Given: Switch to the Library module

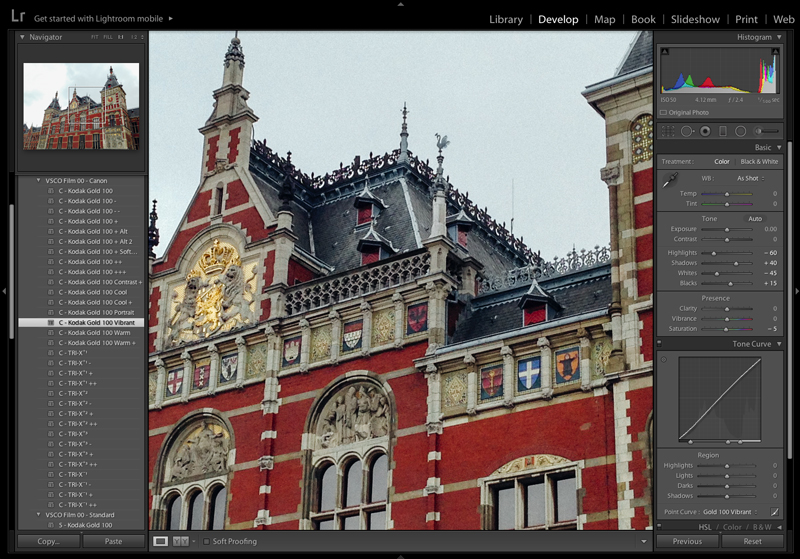Looking at the screenshot, I should click(506, 19).
